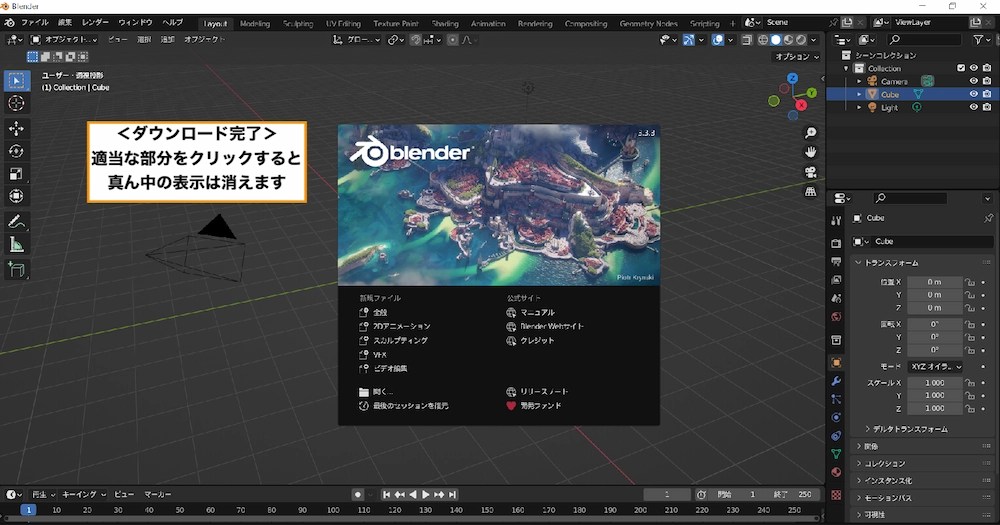The height and width of the screenshot is (525, 1000).
Task: Select the Cursor tool
Action: [x=17, y=103]
